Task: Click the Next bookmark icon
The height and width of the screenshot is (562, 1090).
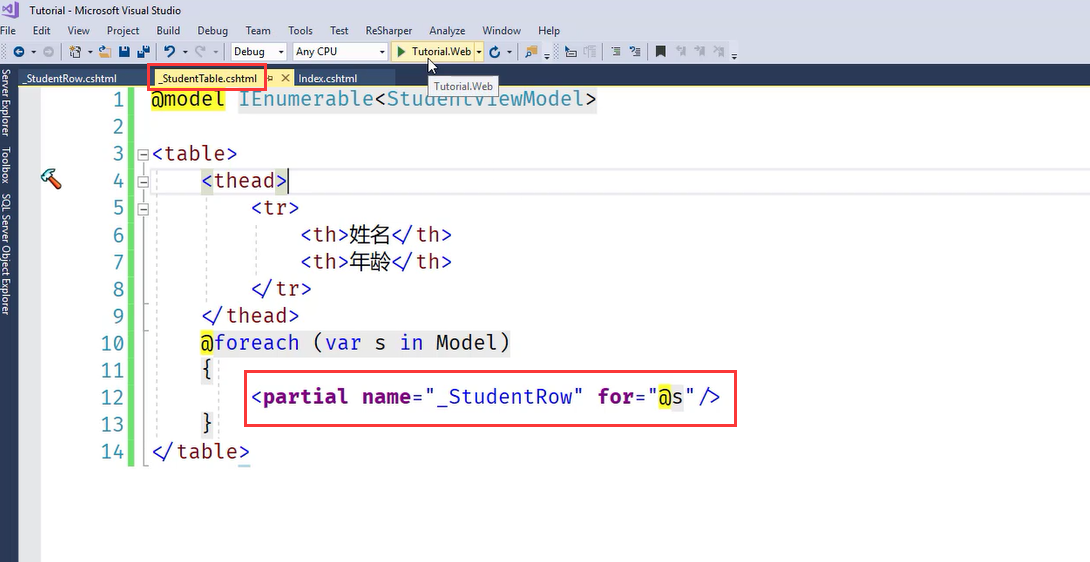Action: (700, 51)
